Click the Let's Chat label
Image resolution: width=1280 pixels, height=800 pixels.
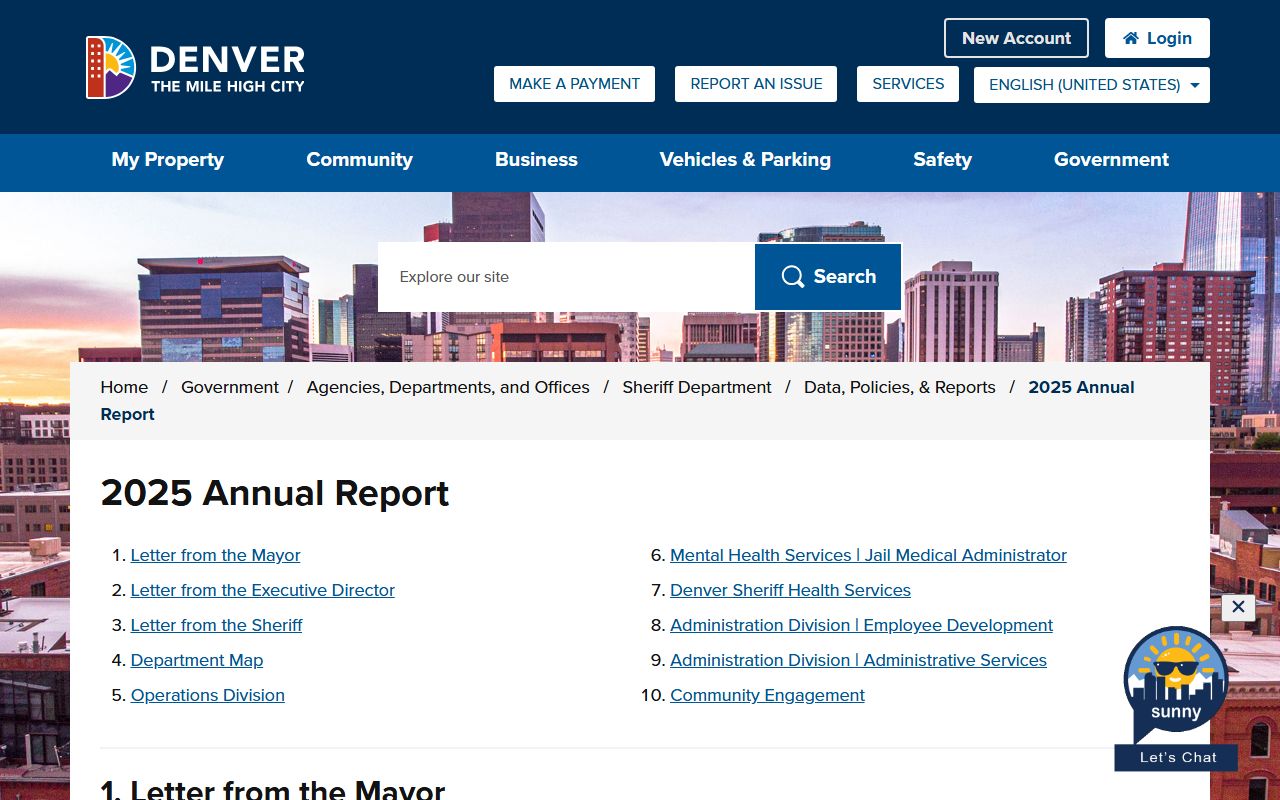(1178, 757)
